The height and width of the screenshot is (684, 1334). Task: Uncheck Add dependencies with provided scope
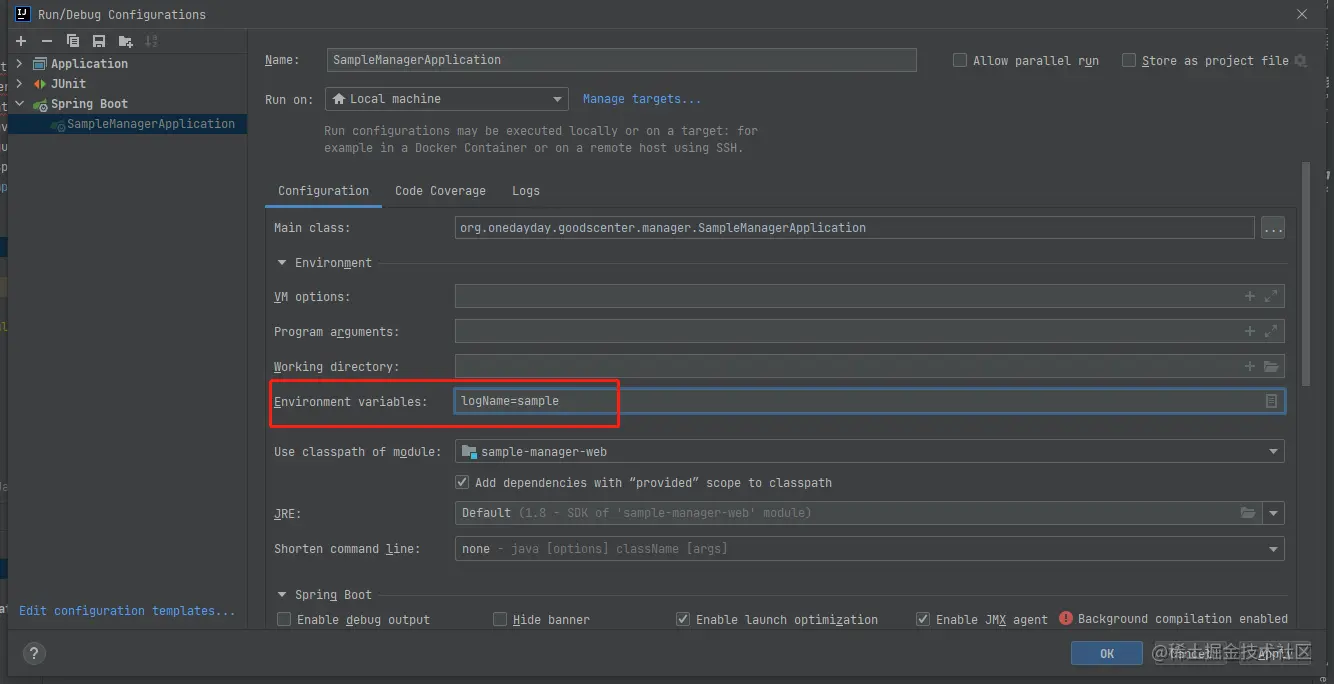click(x=462, y=482)
